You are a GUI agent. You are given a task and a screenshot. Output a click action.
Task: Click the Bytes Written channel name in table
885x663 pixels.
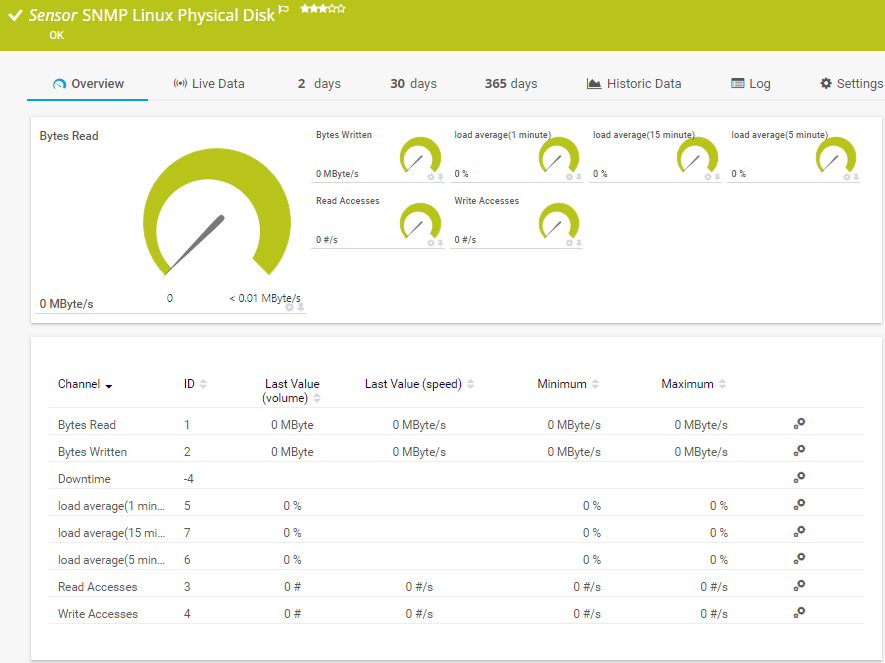pyautogui.click(x=92, y=452)
